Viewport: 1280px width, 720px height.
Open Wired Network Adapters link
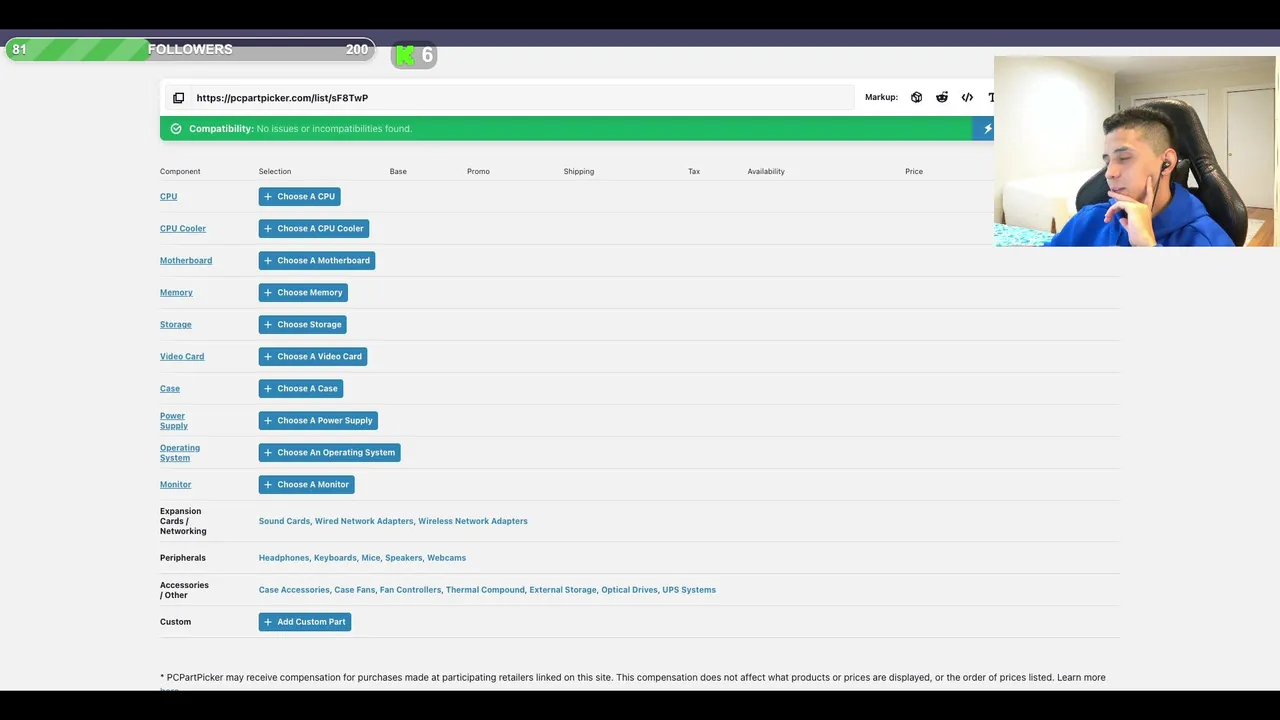pyautogui.click(x=364, y=521)
